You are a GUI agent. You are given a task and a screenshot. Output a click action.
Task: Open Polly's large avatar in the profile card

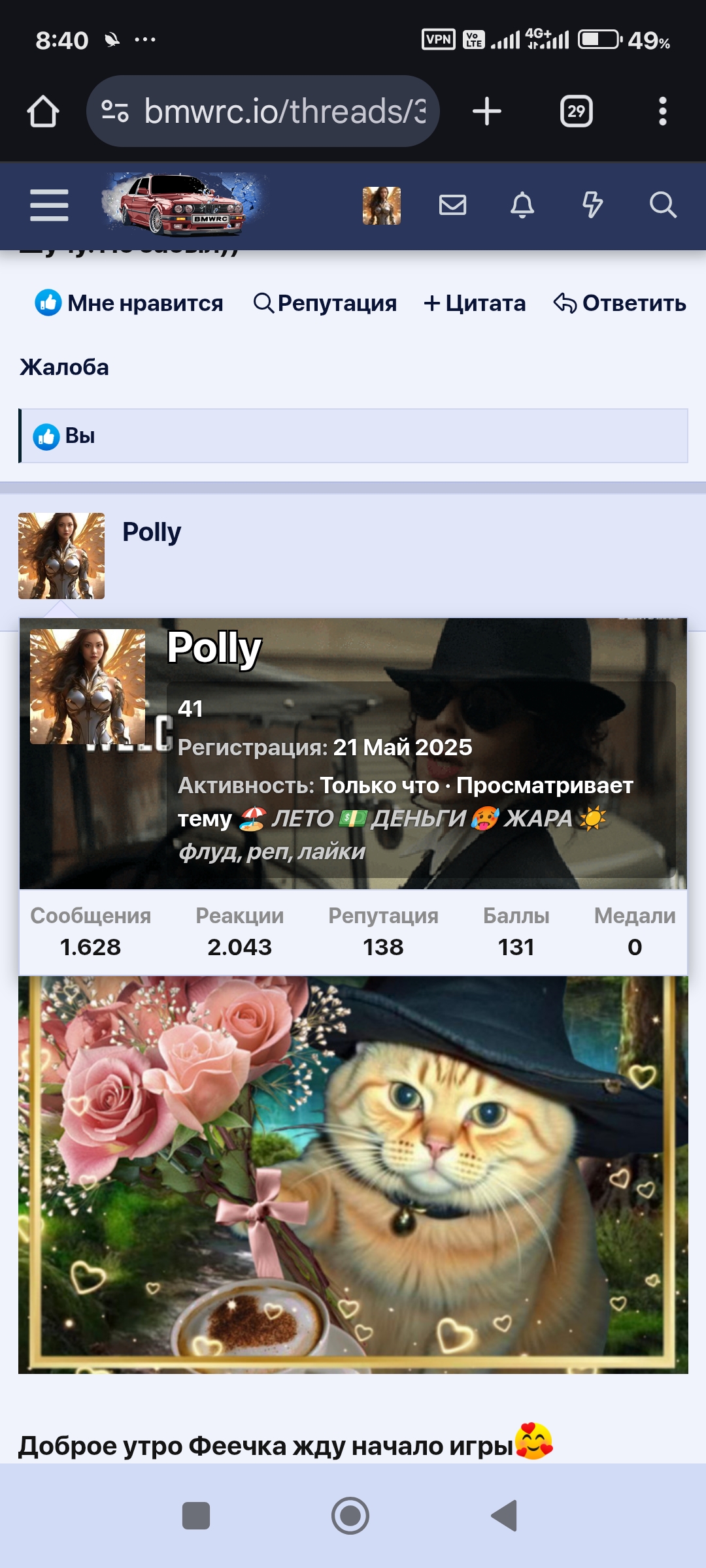tap(88, 687)
